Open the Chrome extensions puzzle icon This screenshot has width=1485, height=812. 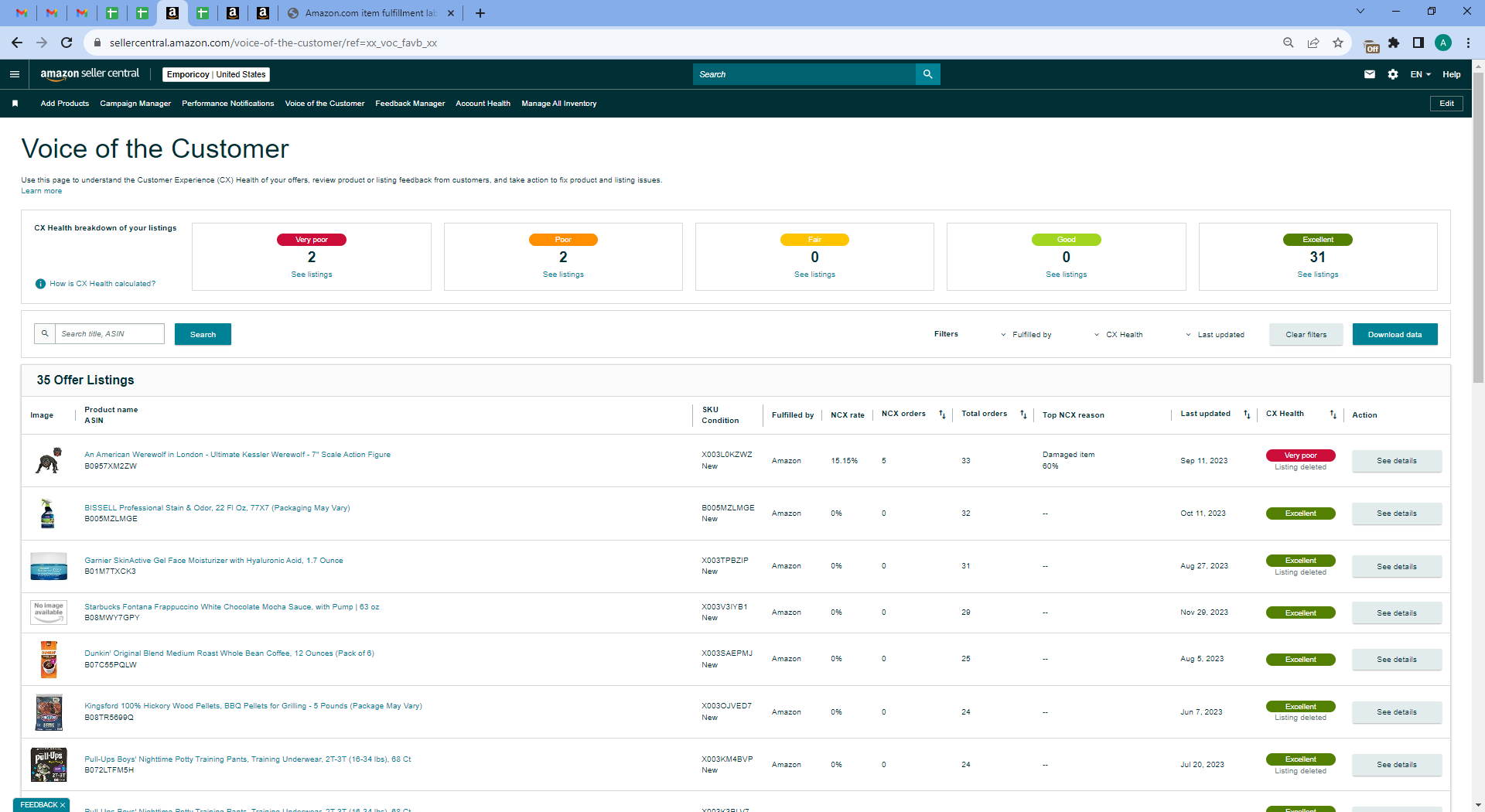pyautogui.click(x=1394, y=43)
